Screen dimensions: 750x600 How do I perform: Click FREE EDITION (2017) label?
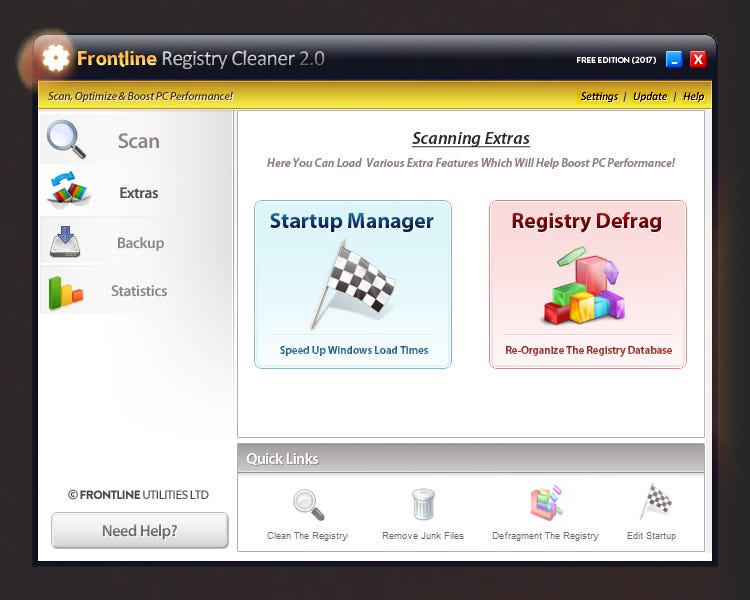[x=616, y=60]
